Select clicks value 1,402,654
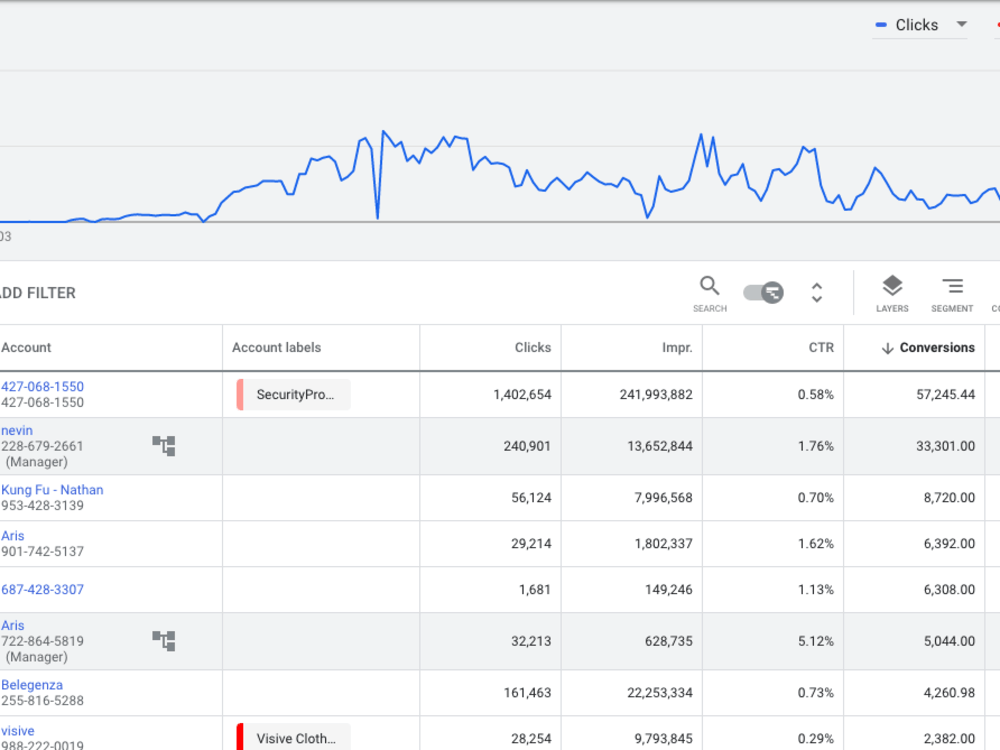This screenshot has width=1000, height=750. point(522,395)
